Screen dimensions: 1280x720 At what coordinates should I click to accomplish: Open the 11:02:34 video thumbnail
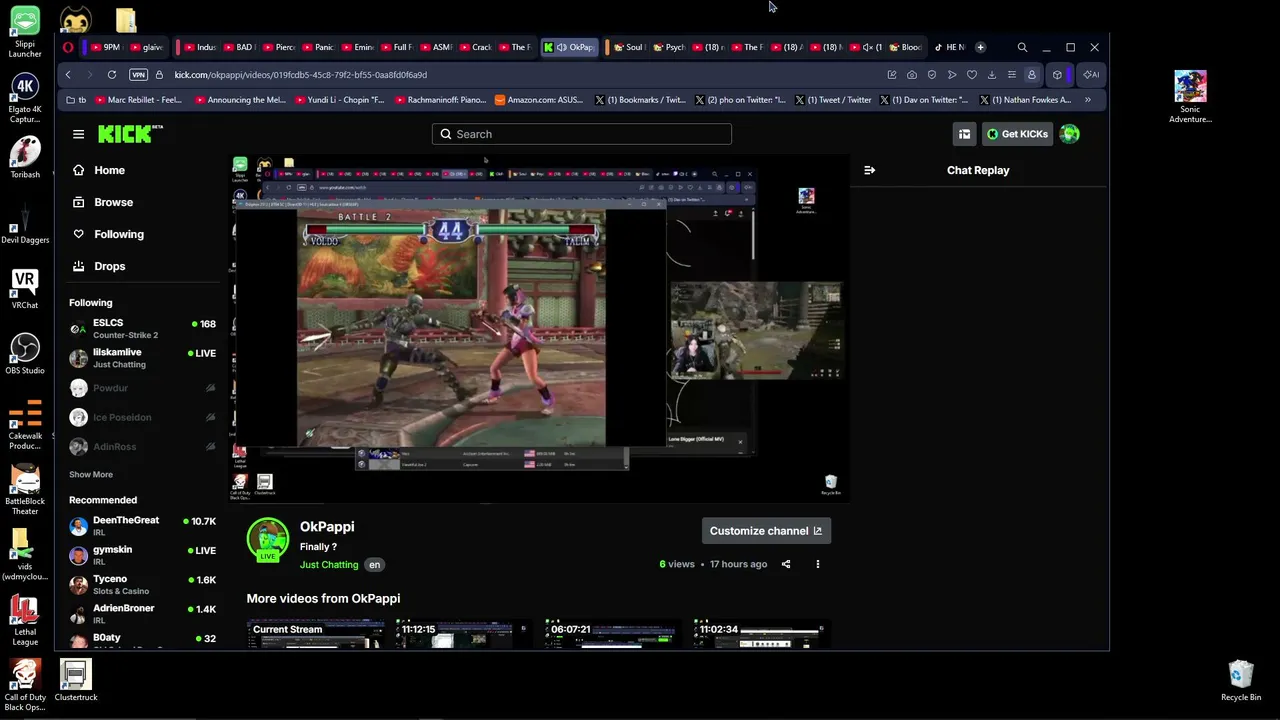click(x=761, y=634)
